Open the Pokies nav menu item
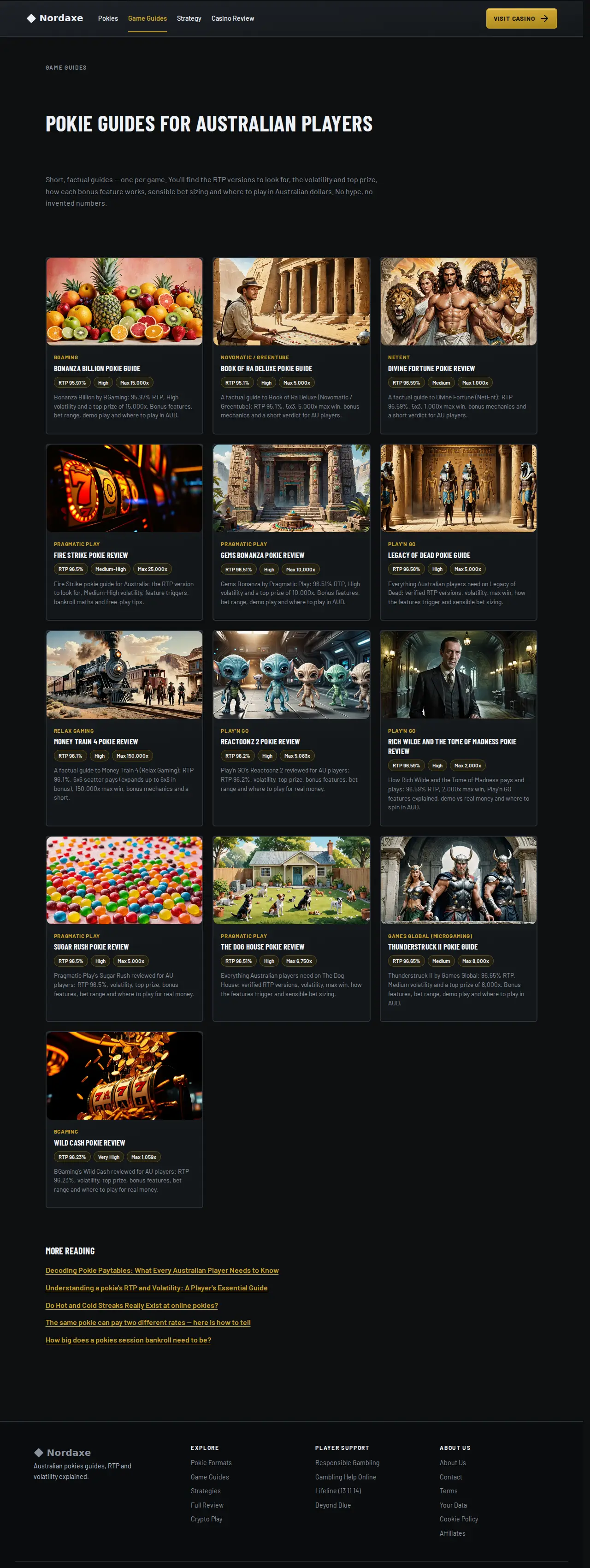The image size is (590, 1568). click(x=108, y=18)
